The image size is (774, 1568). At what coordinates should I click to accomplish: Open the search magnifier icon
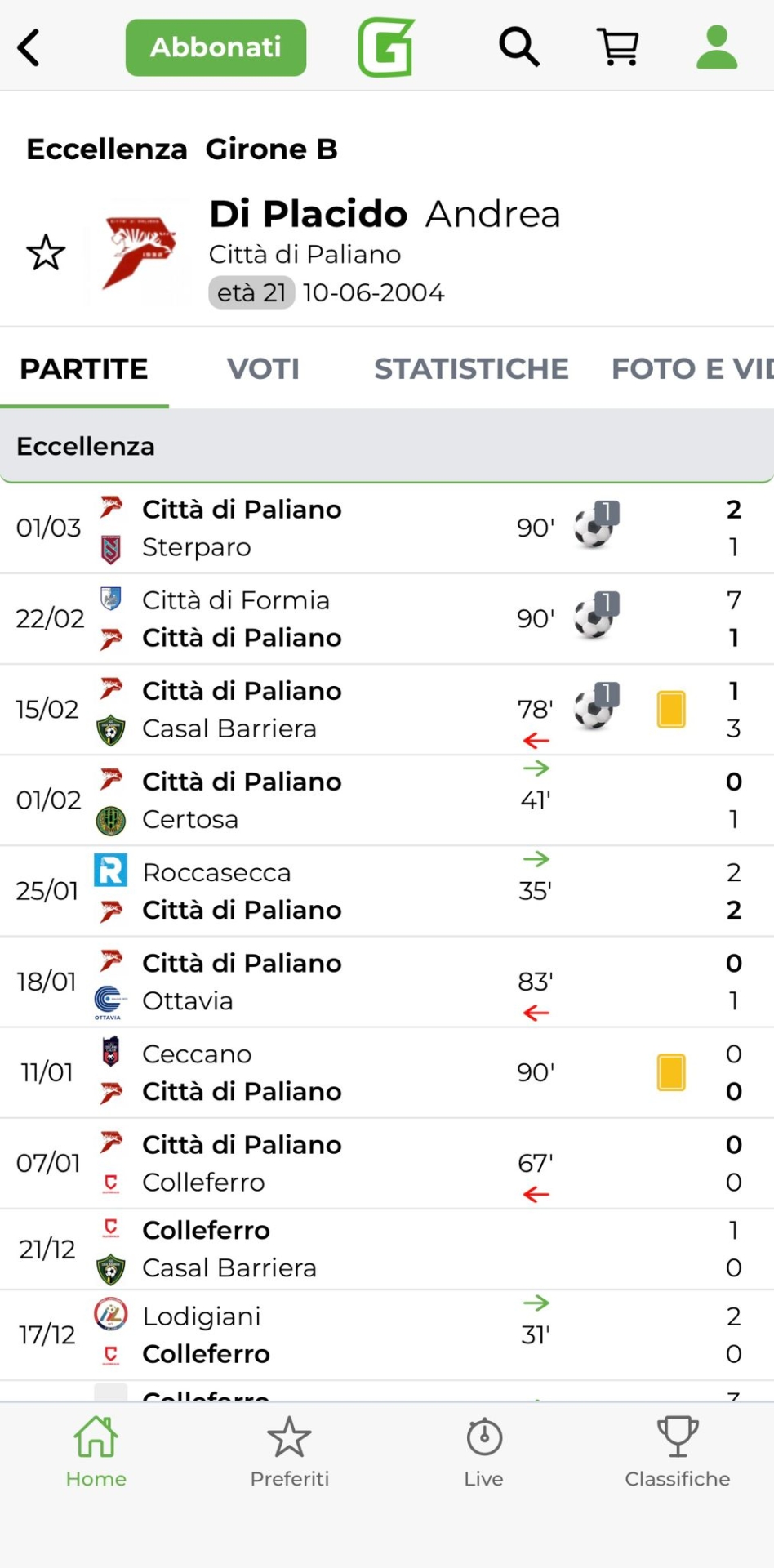point(519,47)
